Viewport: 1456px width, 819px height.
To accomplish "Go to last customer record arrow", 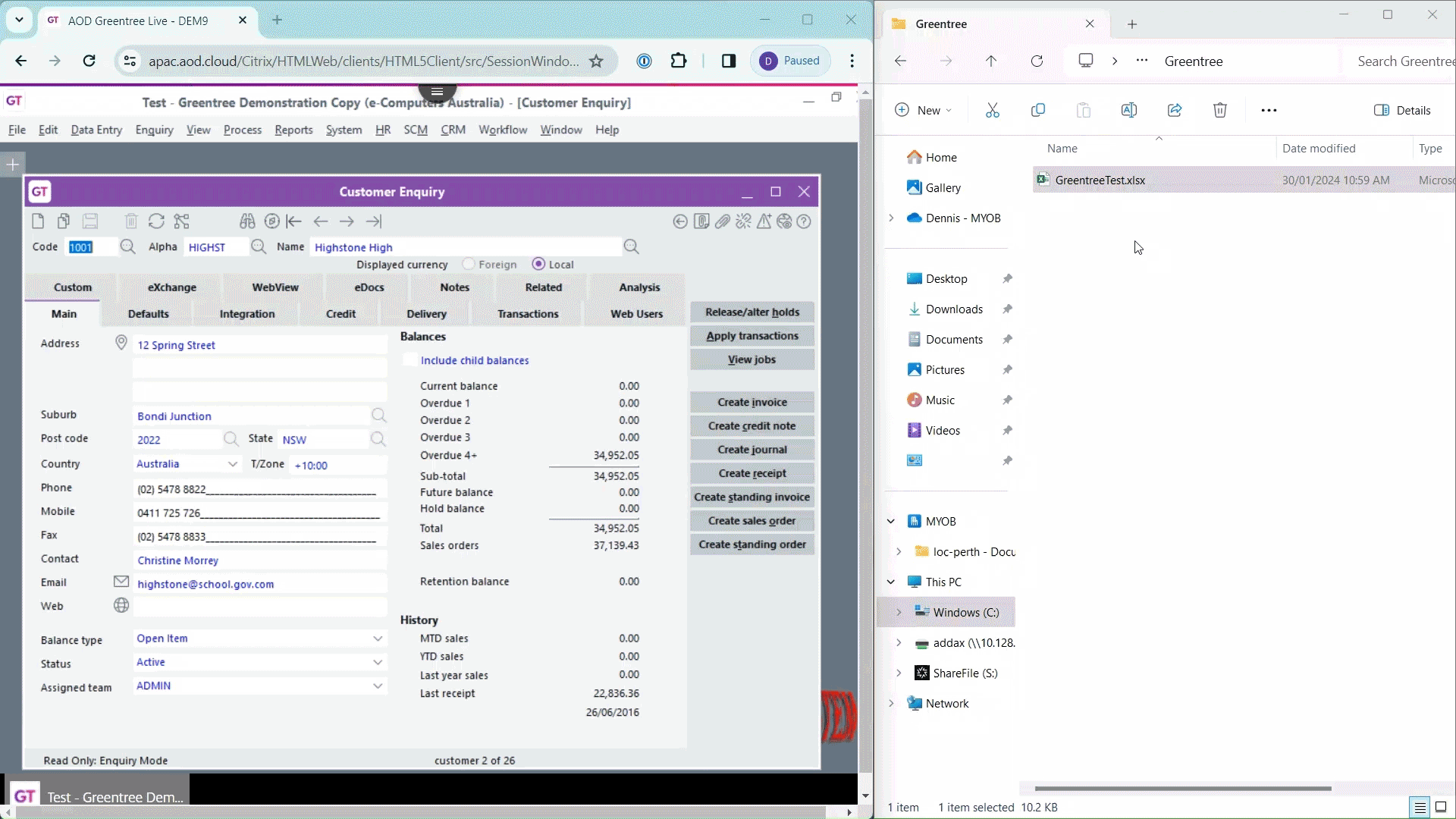I will click(x=374, y=221).
